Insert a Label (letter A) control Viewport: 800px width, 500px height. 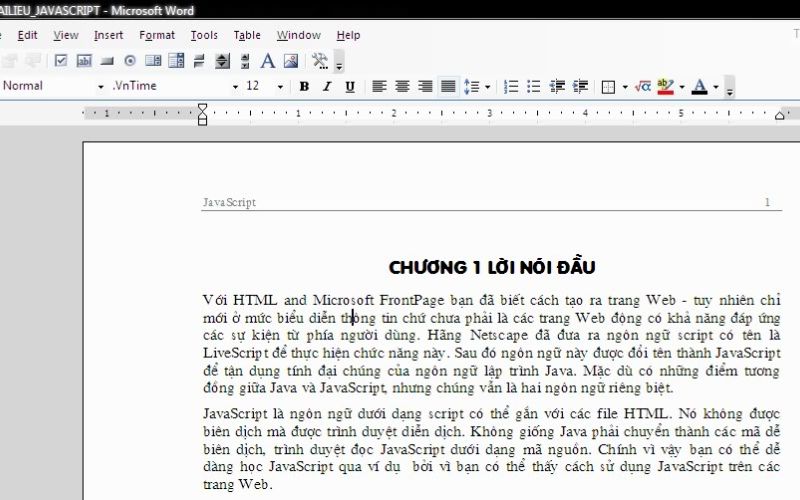pos(268,61)
